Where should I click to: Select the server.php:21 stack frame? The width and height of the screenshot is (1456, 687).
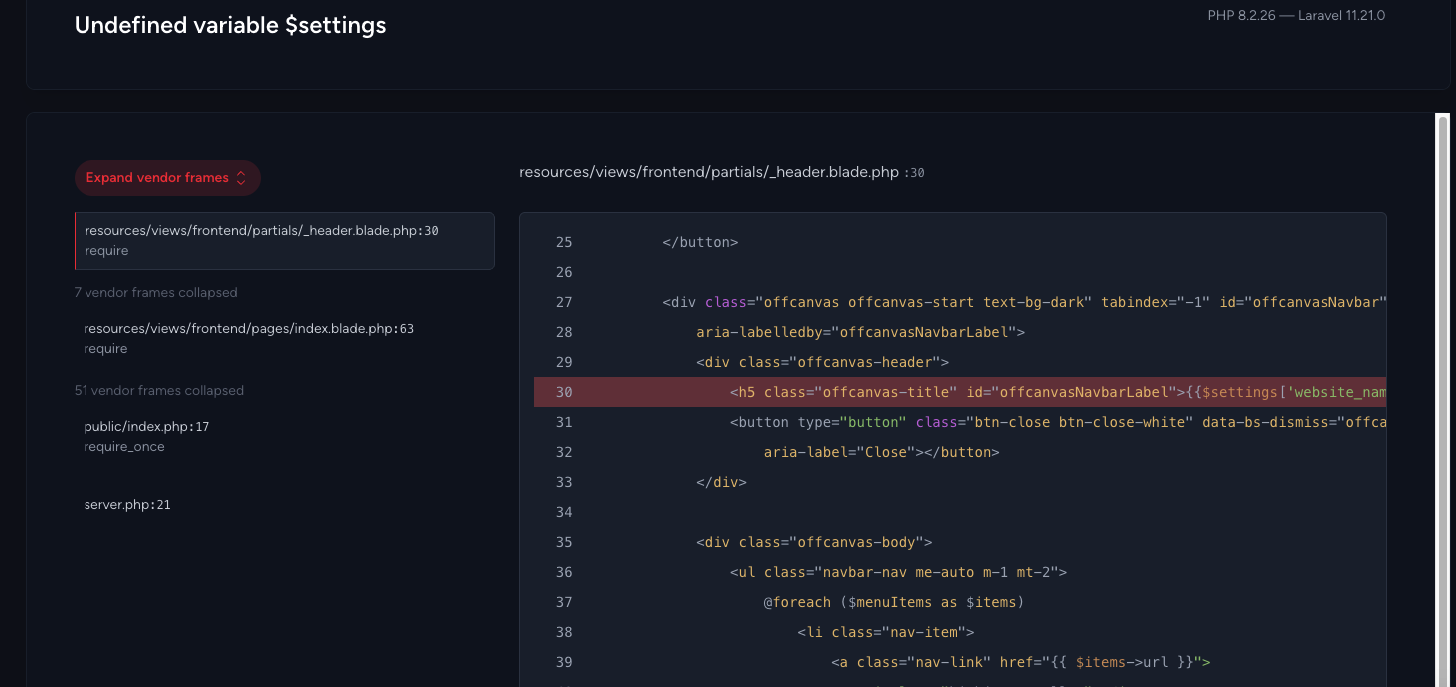click(x=285, y=505)
